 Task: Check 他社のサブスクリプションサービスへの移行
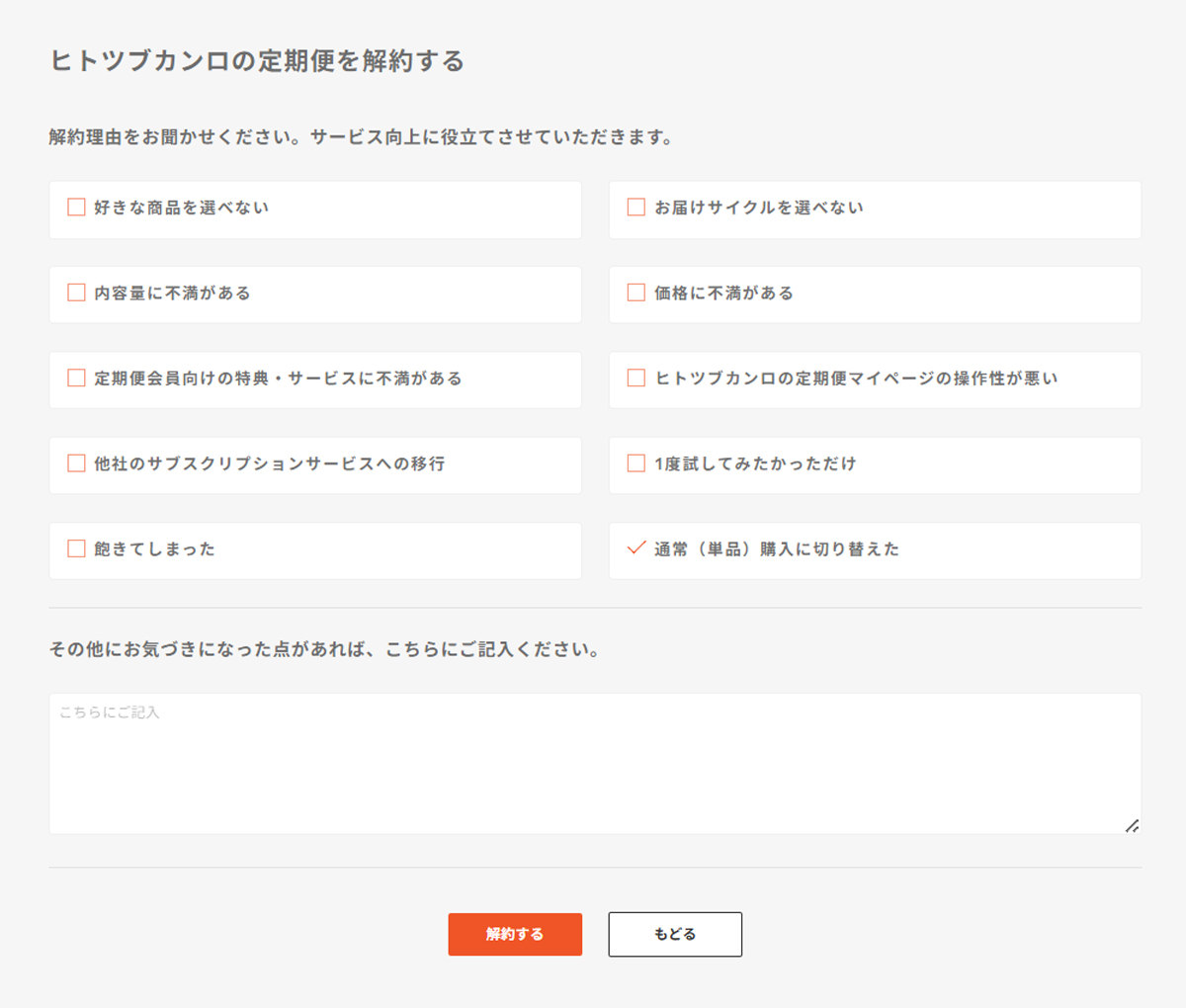(76, 463)
